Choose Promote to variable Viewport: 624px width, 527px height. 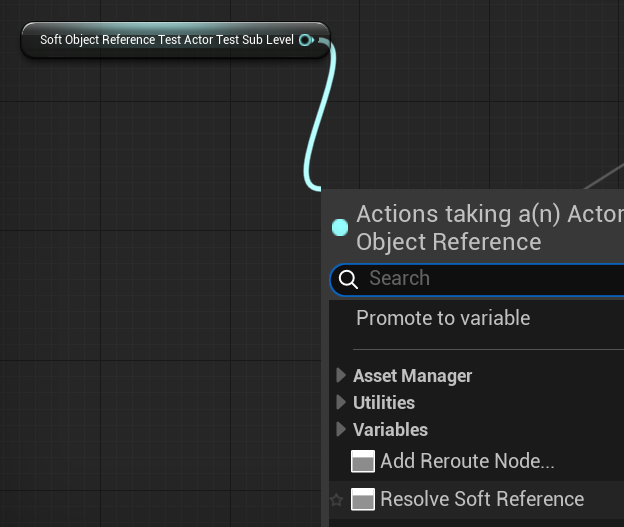coord(443,318)
